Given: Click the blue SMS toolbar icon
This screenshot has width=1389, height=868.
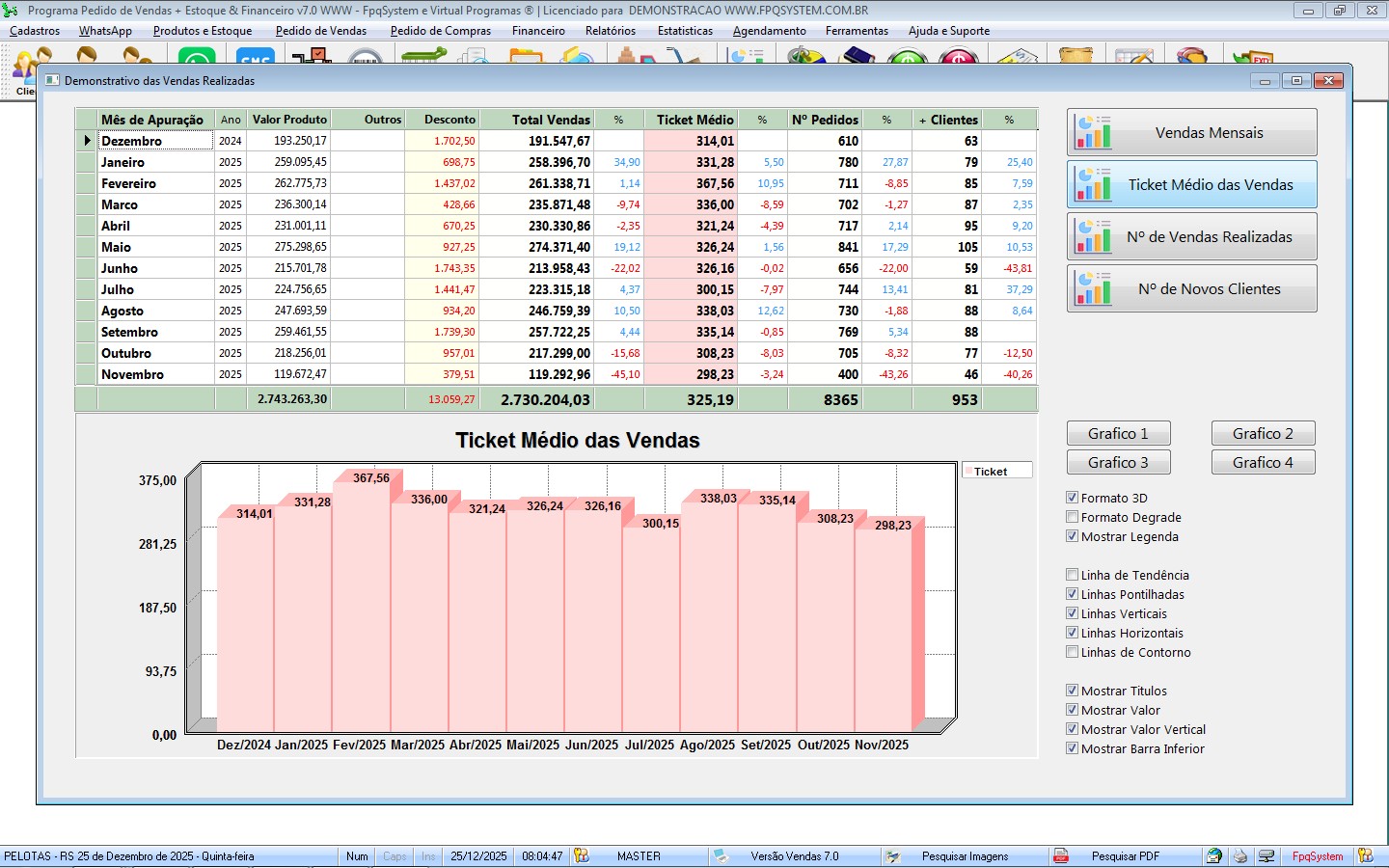Looking at the screenshot, I should click(255, 56).
